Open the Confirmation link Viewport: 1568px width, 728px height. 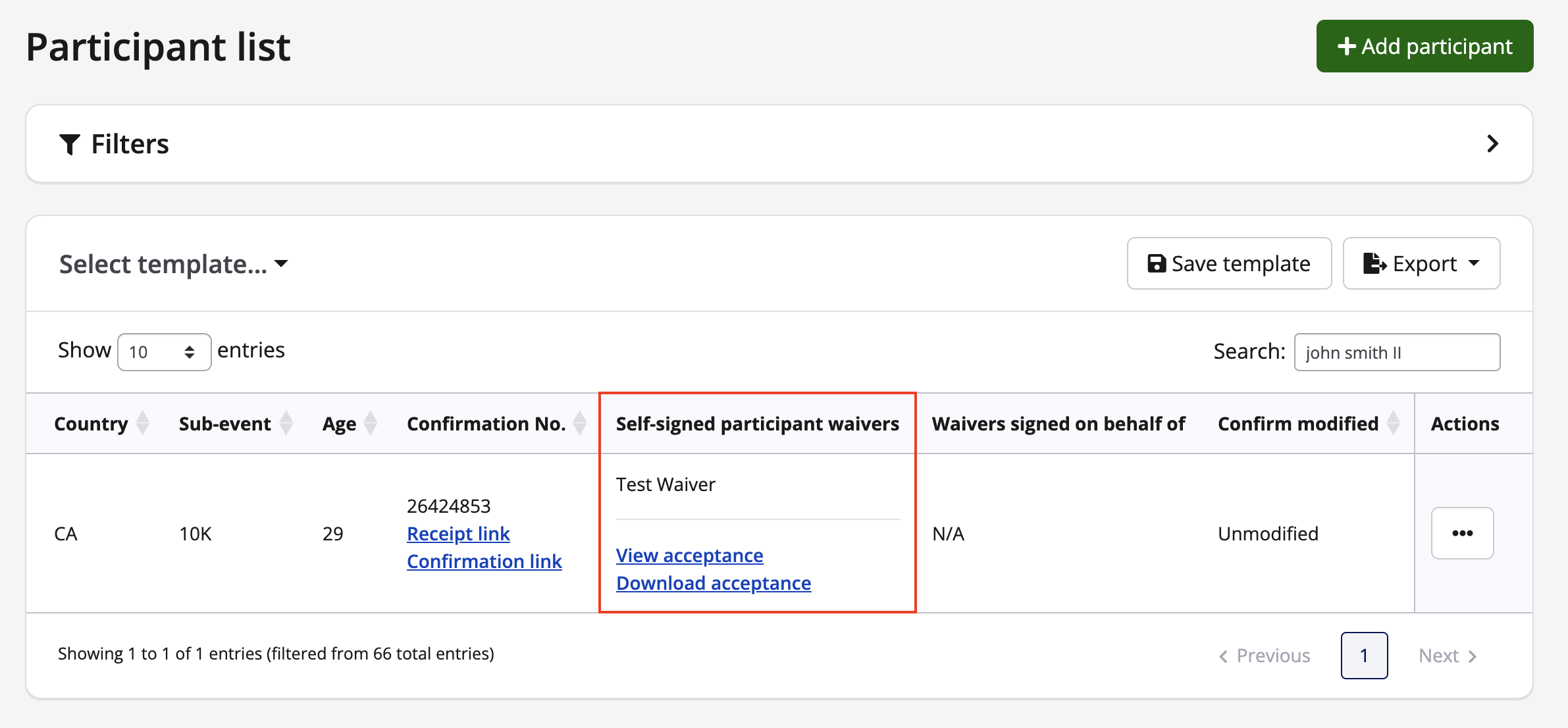click(x=484, y=561)
